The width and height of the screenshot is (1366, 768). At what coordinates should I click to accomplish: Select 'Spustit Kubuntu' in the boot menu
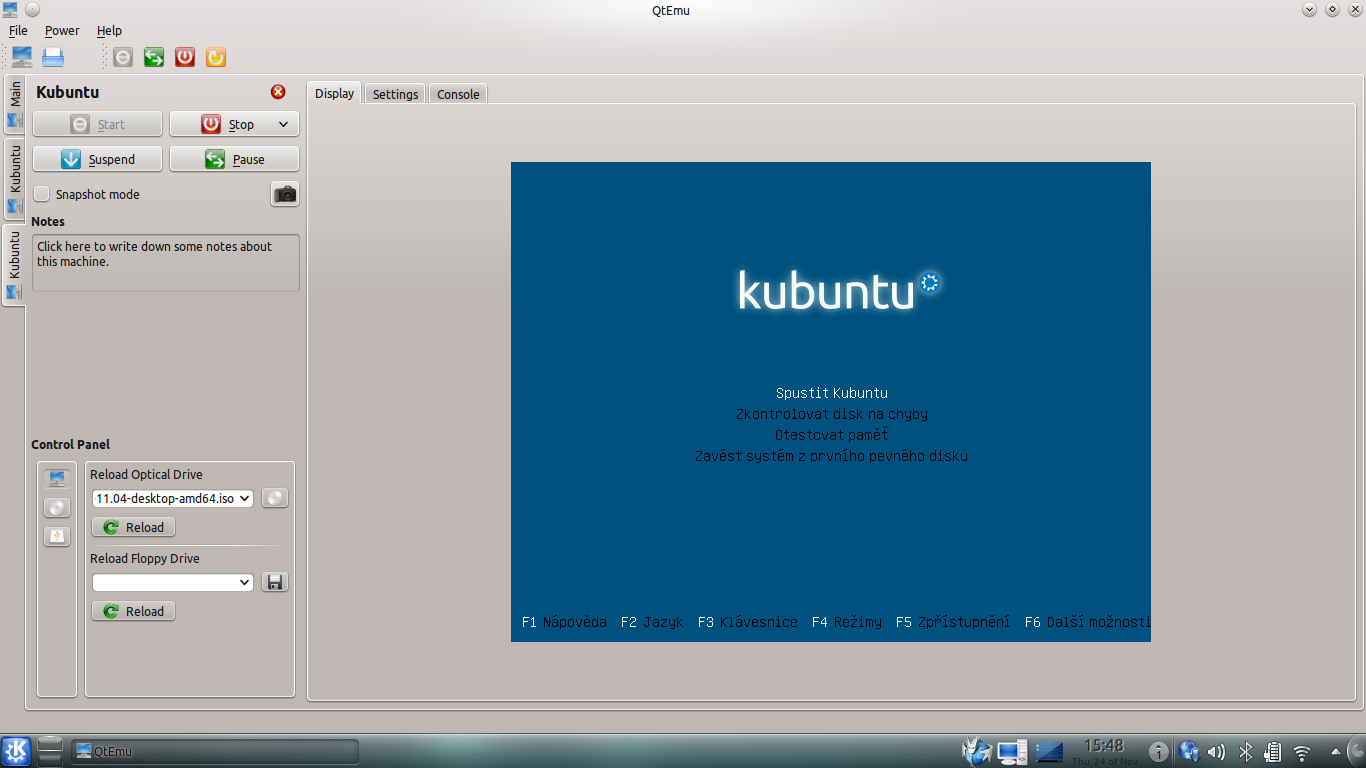pyautogui.click(x=831, y=393)
